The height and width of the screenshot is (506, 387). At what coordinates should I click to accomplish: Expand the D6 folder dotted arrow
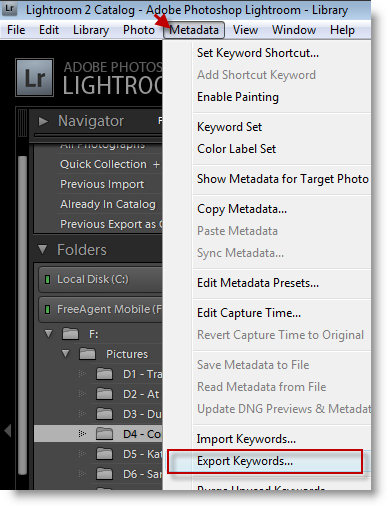tap(82, 474)
